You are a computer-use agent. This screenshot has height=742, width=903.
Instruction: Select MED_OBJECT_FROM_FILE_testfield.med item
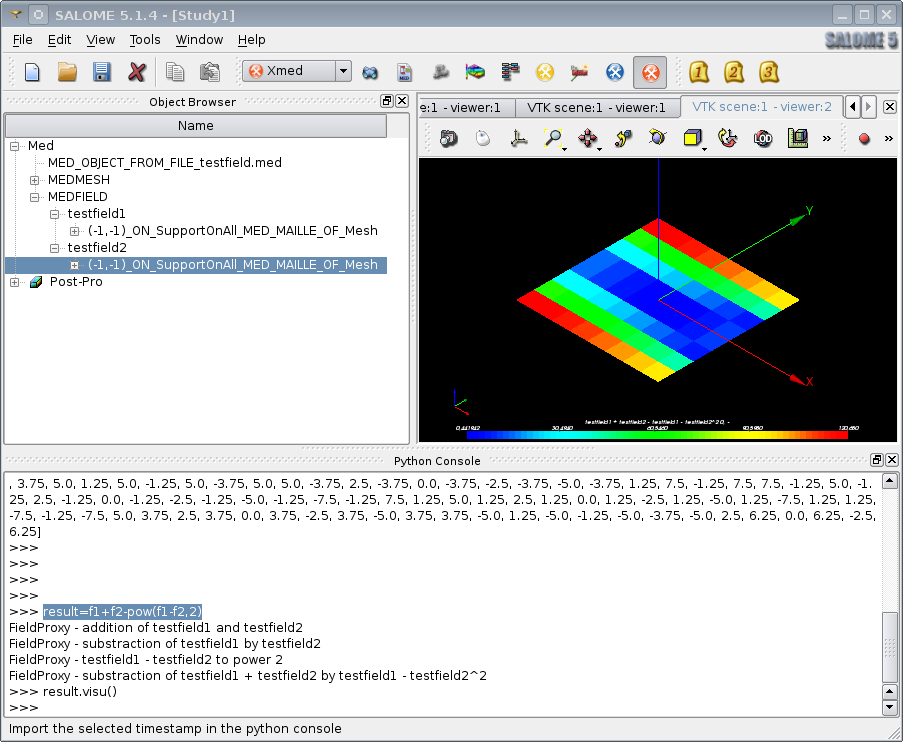pyautogui.click(x=165, y=163)
